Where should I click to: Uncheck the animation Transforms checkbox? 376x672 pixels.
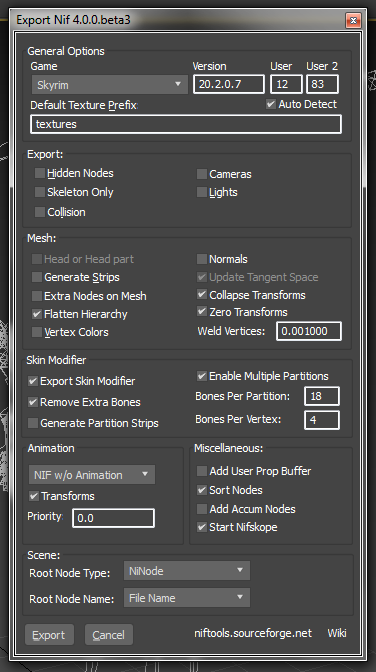tap(33, 496)
